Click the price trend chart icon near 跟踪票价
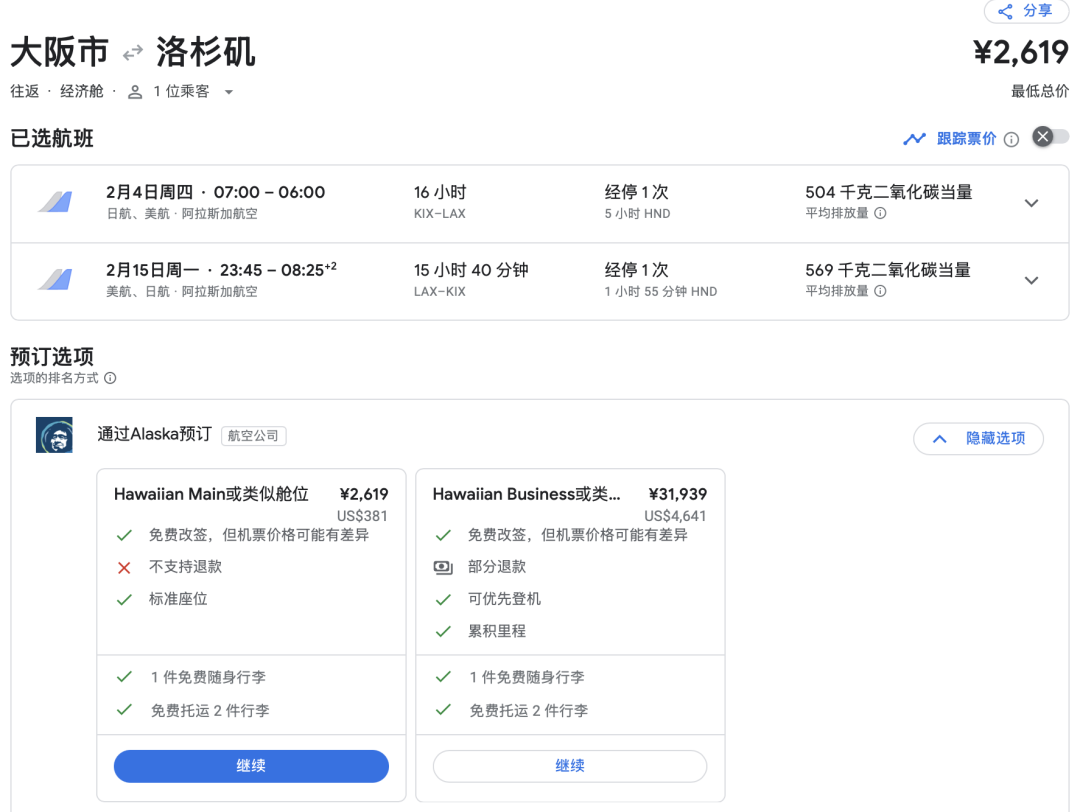Screen dimensions: 1080x812 pos(916,139)
